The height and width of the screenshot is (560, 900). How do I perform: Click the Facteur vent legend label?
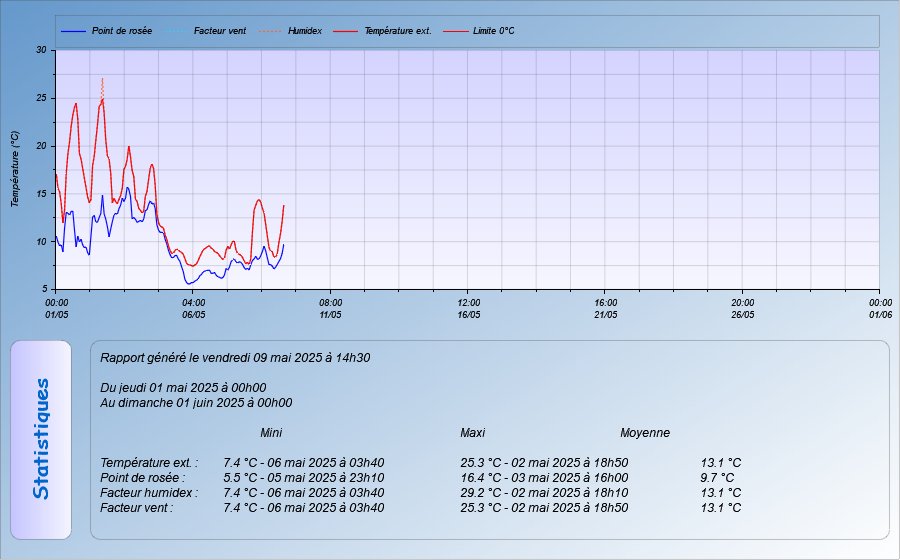(x=220, y=31)
